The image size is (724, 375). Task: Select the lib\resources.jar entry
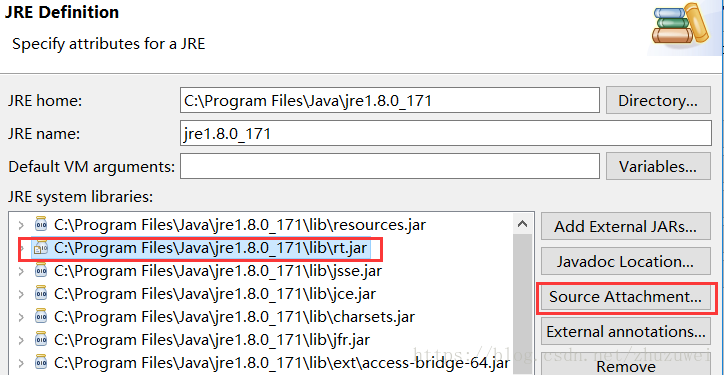[240, 225]
